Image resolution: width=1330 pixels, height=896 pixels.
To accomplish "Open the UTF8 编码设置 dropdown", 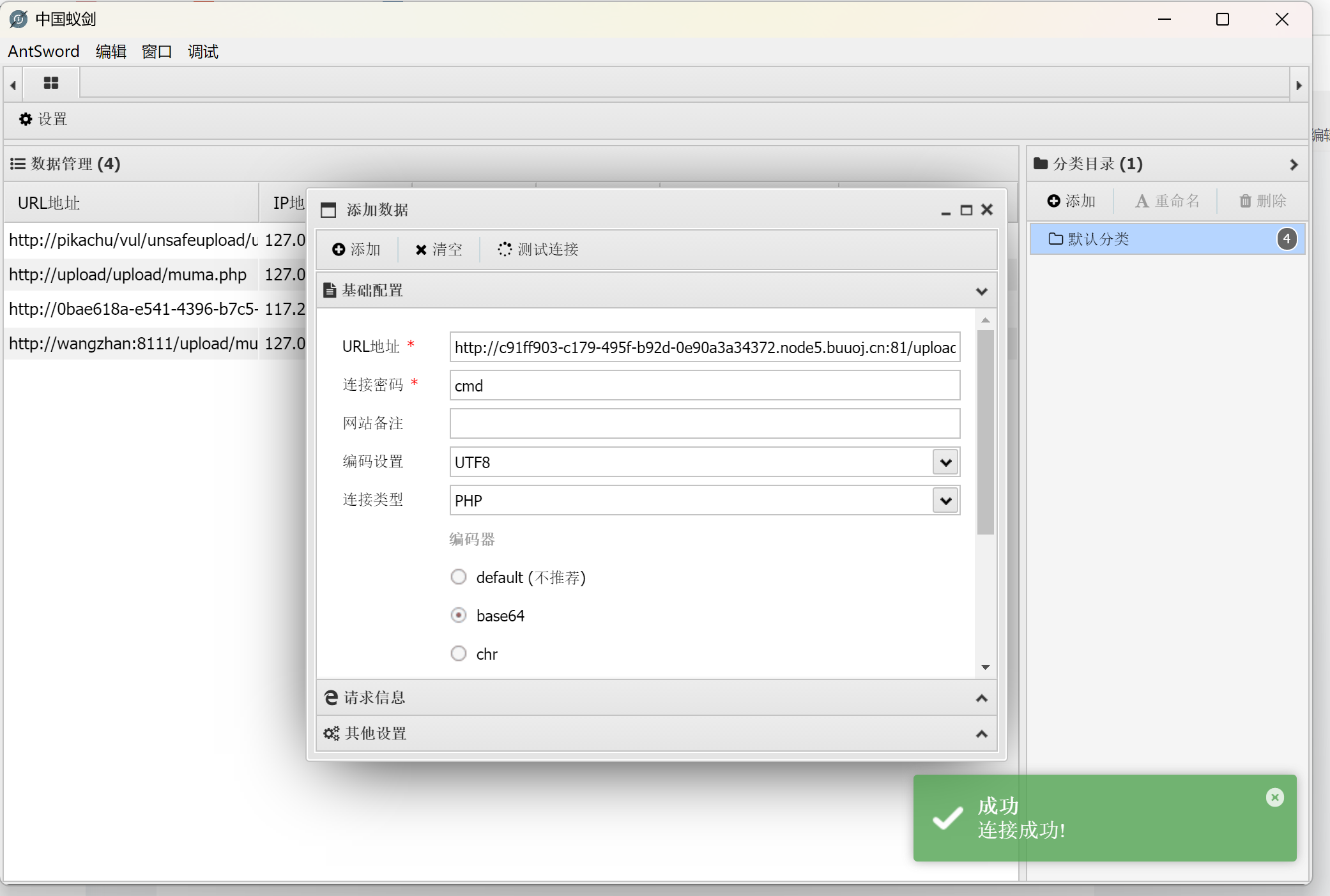I will click(945, 462).
